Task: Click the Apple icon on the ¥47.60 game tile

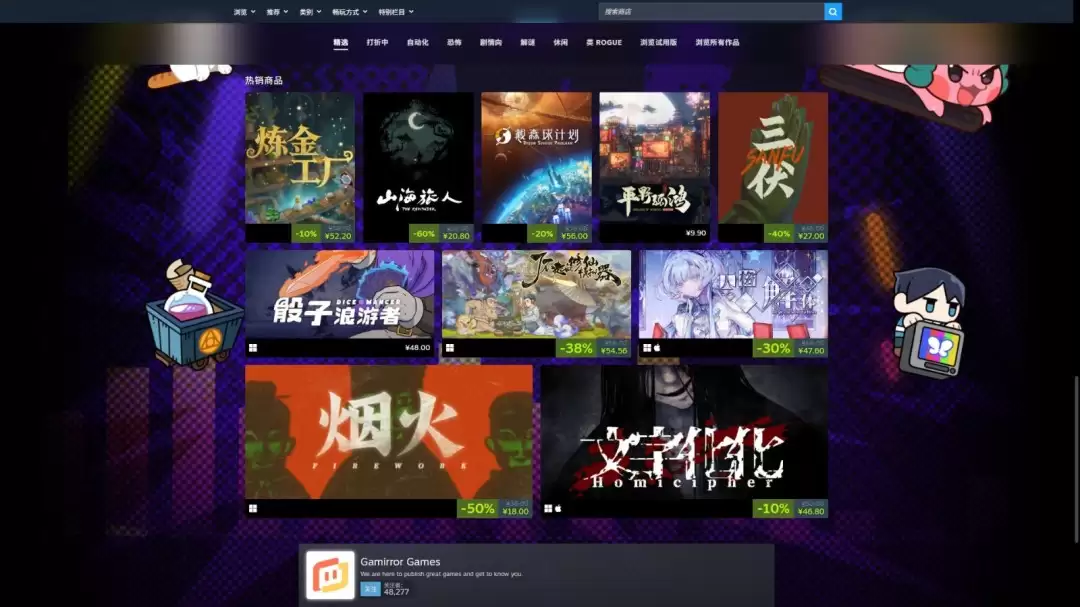Action: point(657,347)
